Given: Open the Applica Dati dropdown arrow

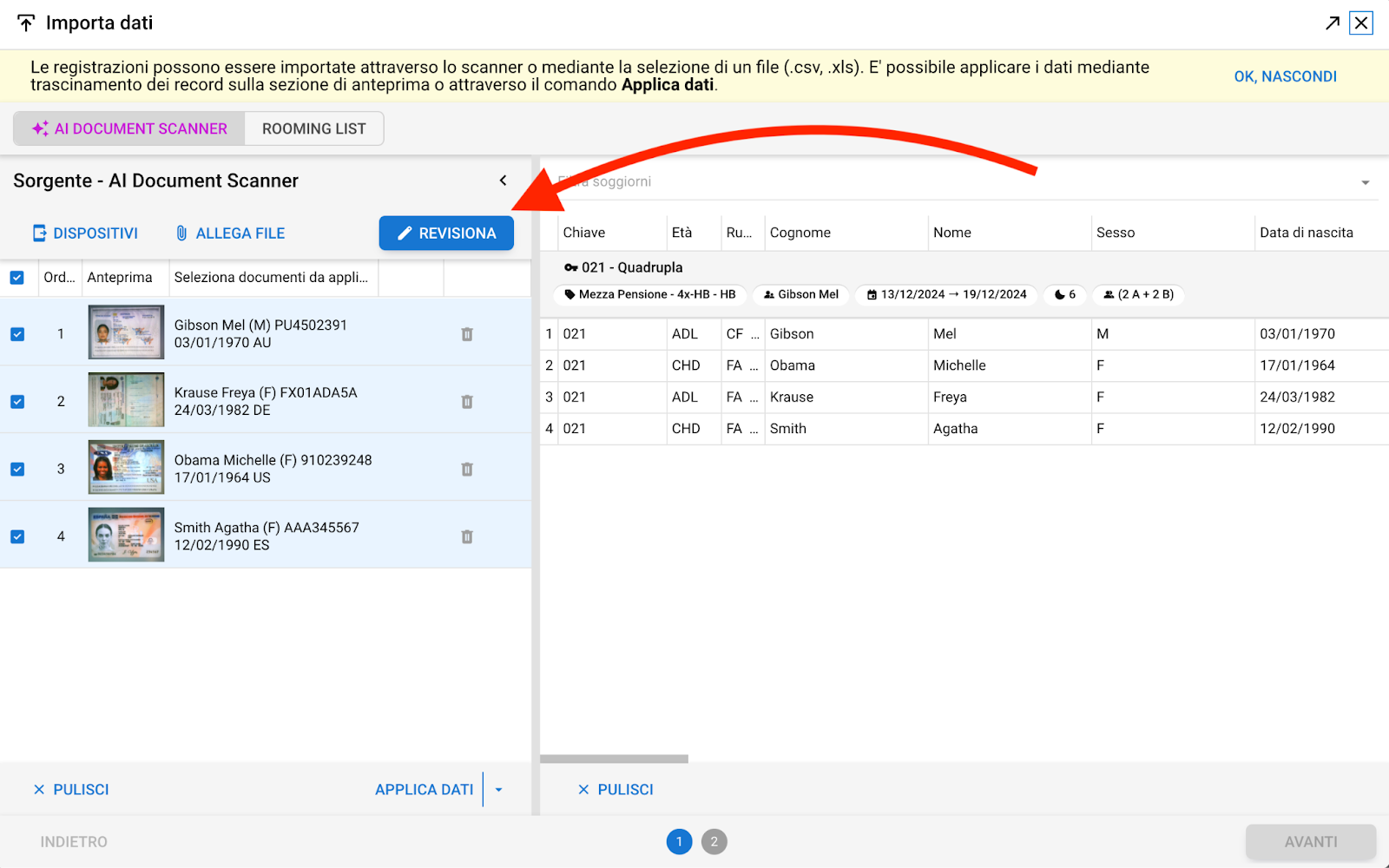Looking at the screenshot, I should pyautogui.click(x=499, y=790).
